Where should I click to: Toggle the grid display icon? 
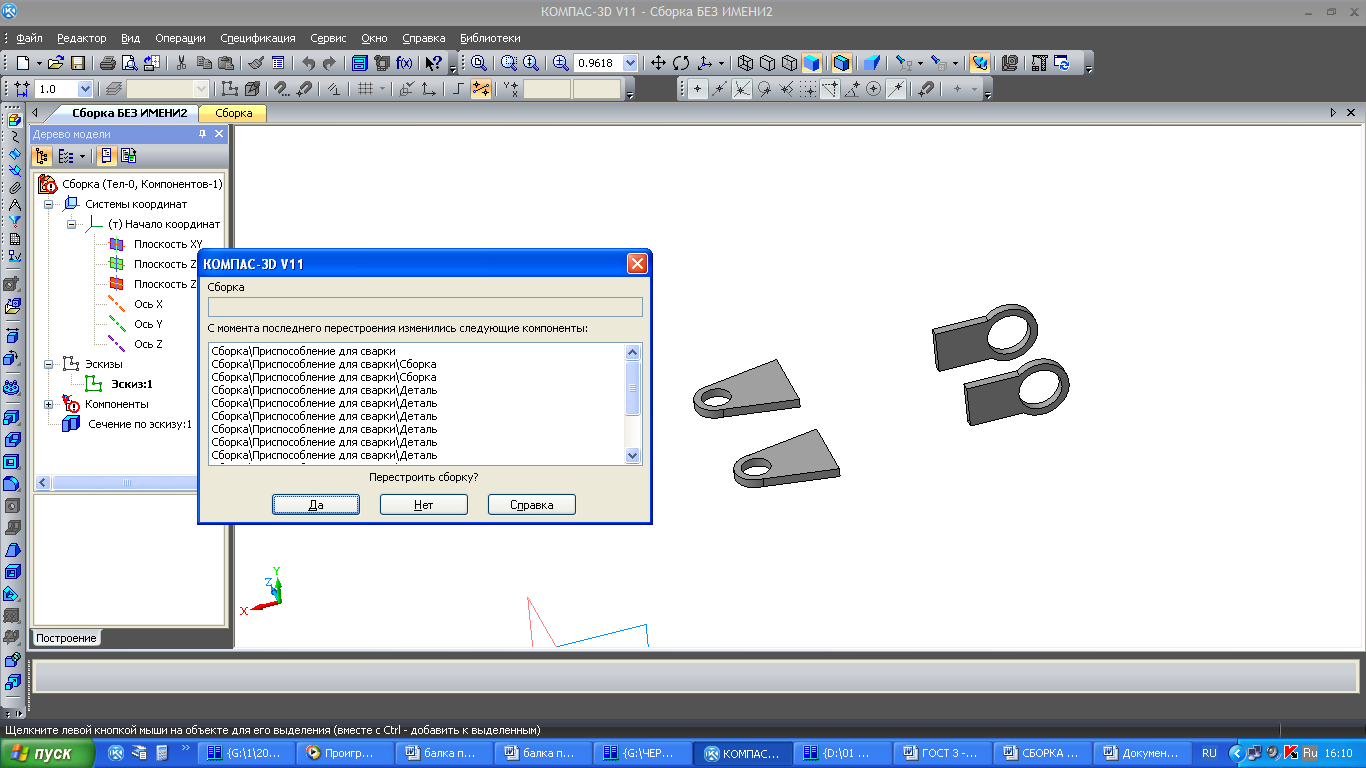point(366,89)
